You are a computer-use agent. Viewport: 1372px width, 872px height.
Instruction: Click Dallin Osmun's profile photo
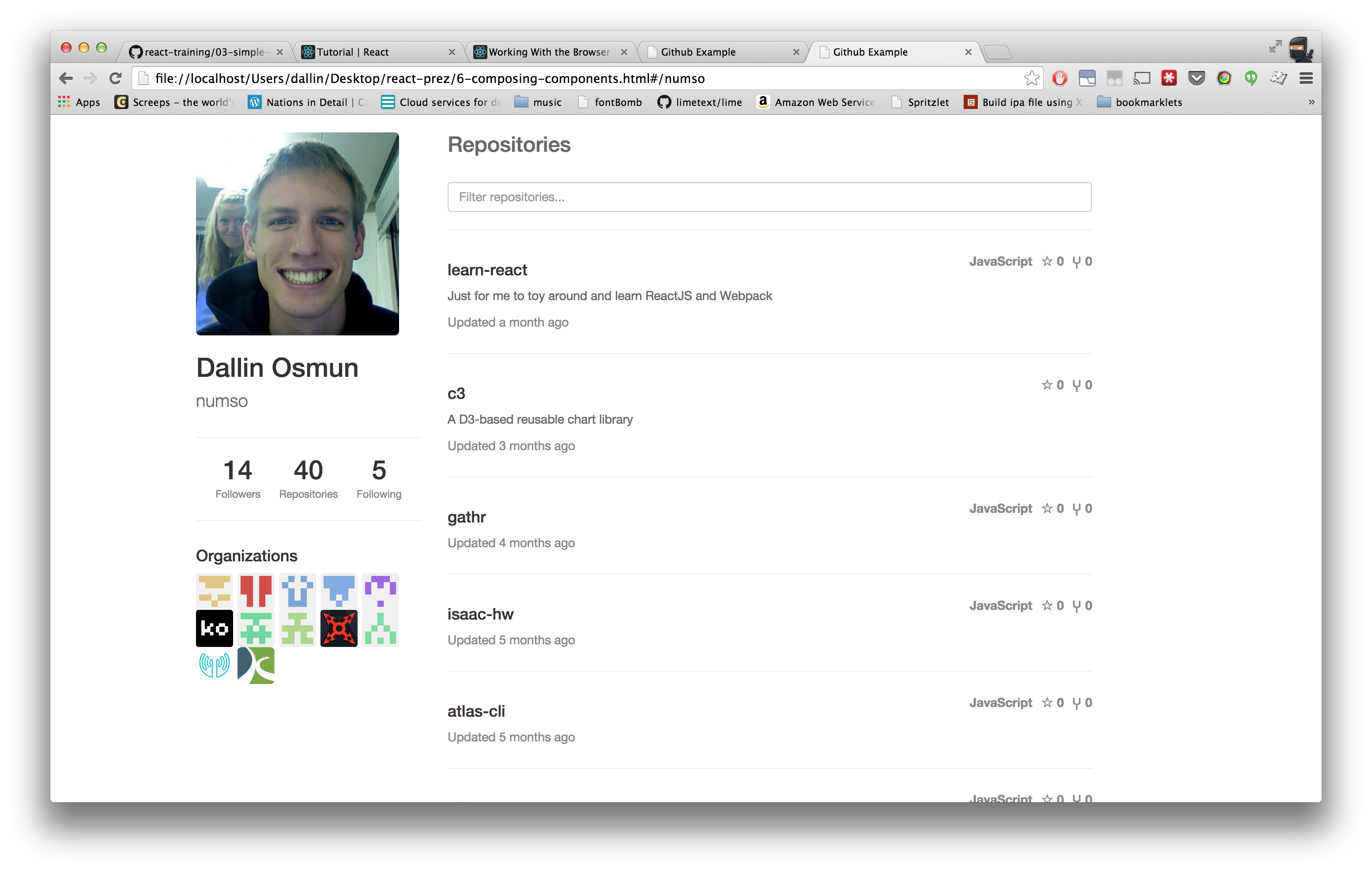[x=298, y=233]
